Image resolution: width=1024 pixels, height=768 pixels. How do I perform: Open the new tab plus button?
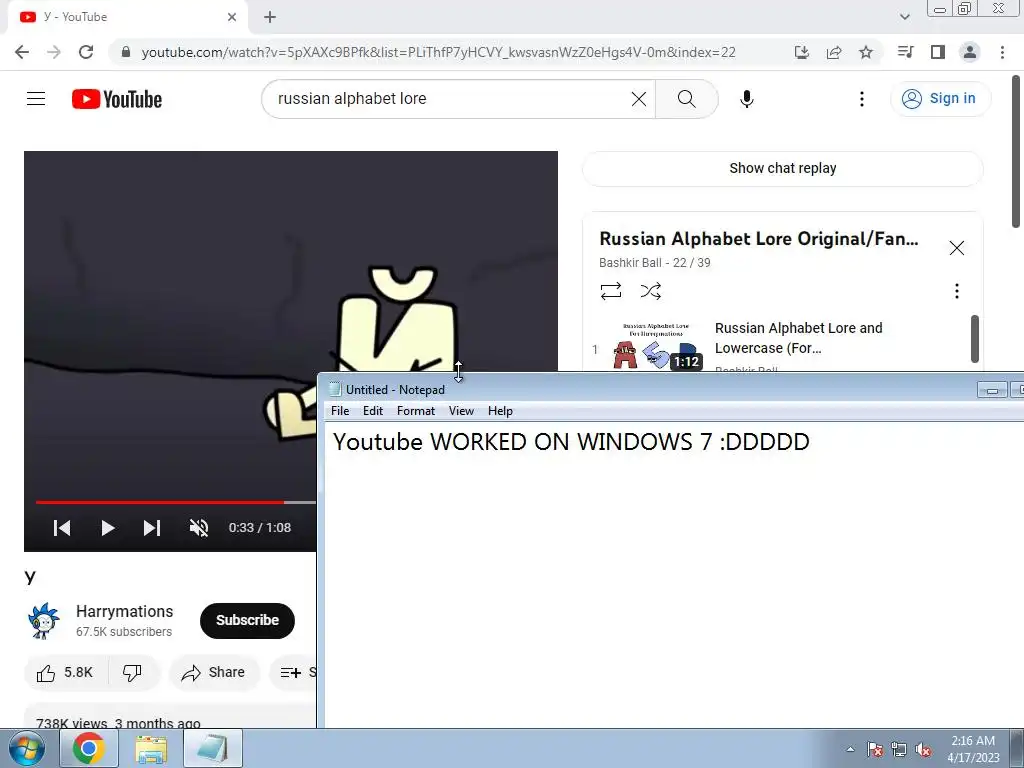270,17
